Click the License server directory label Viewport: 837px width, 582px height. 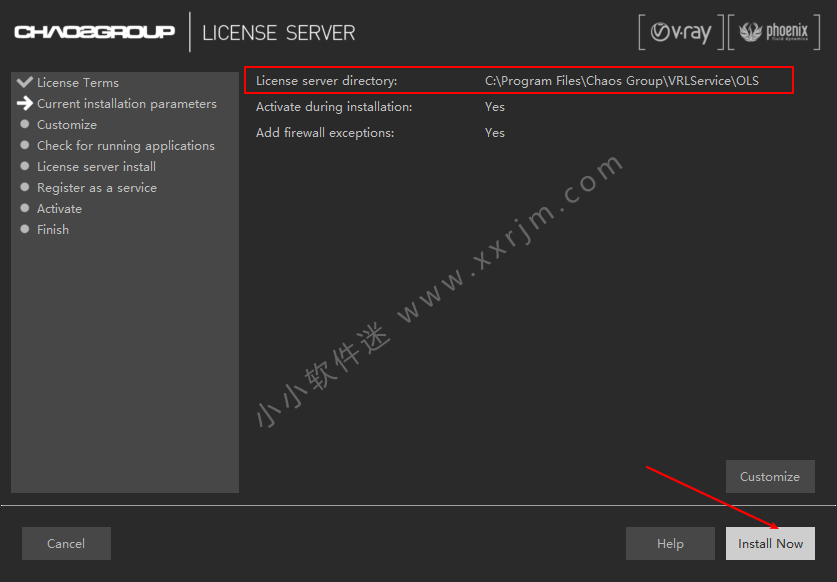(327, 81)
